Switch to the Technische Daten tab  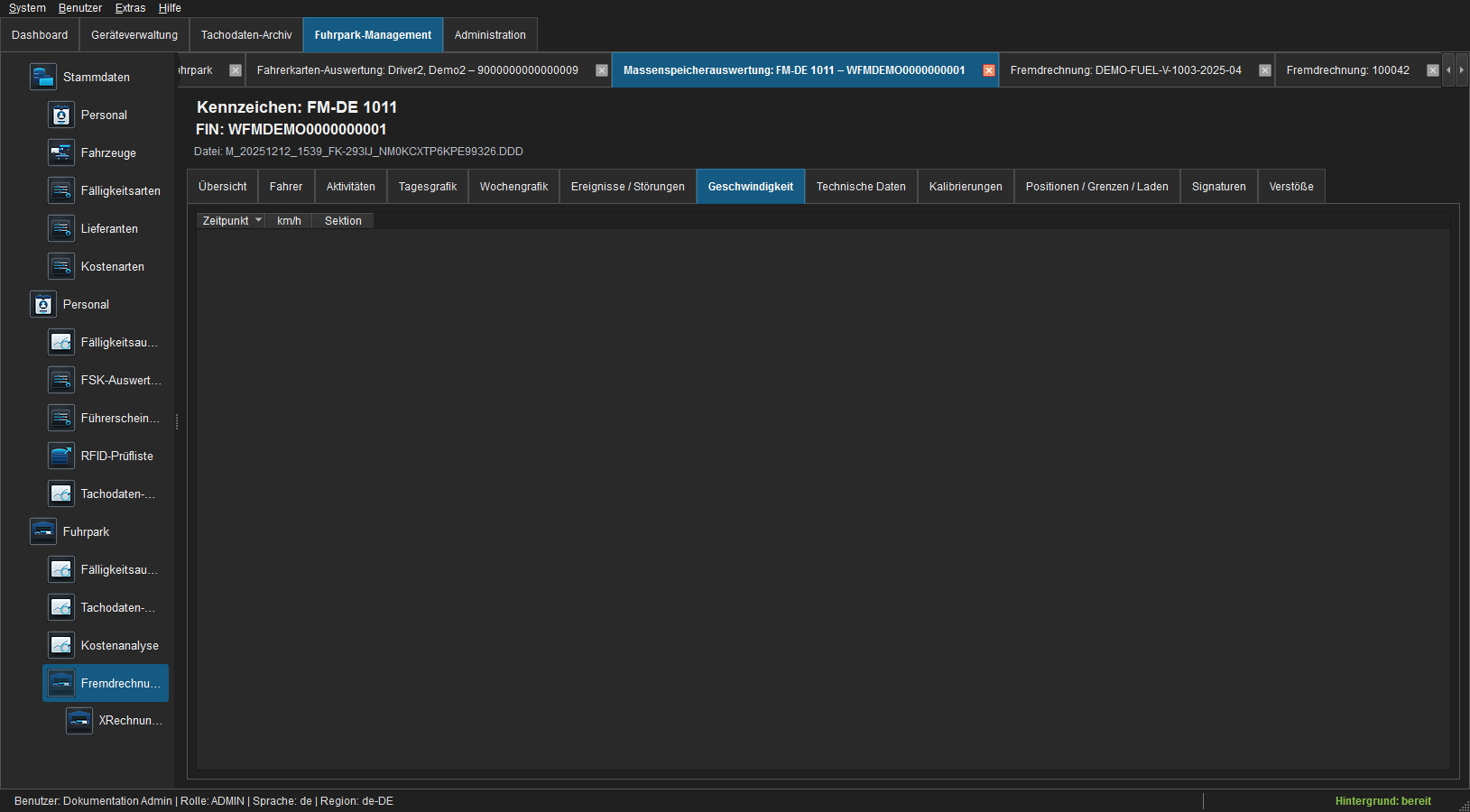pos(861,187)
